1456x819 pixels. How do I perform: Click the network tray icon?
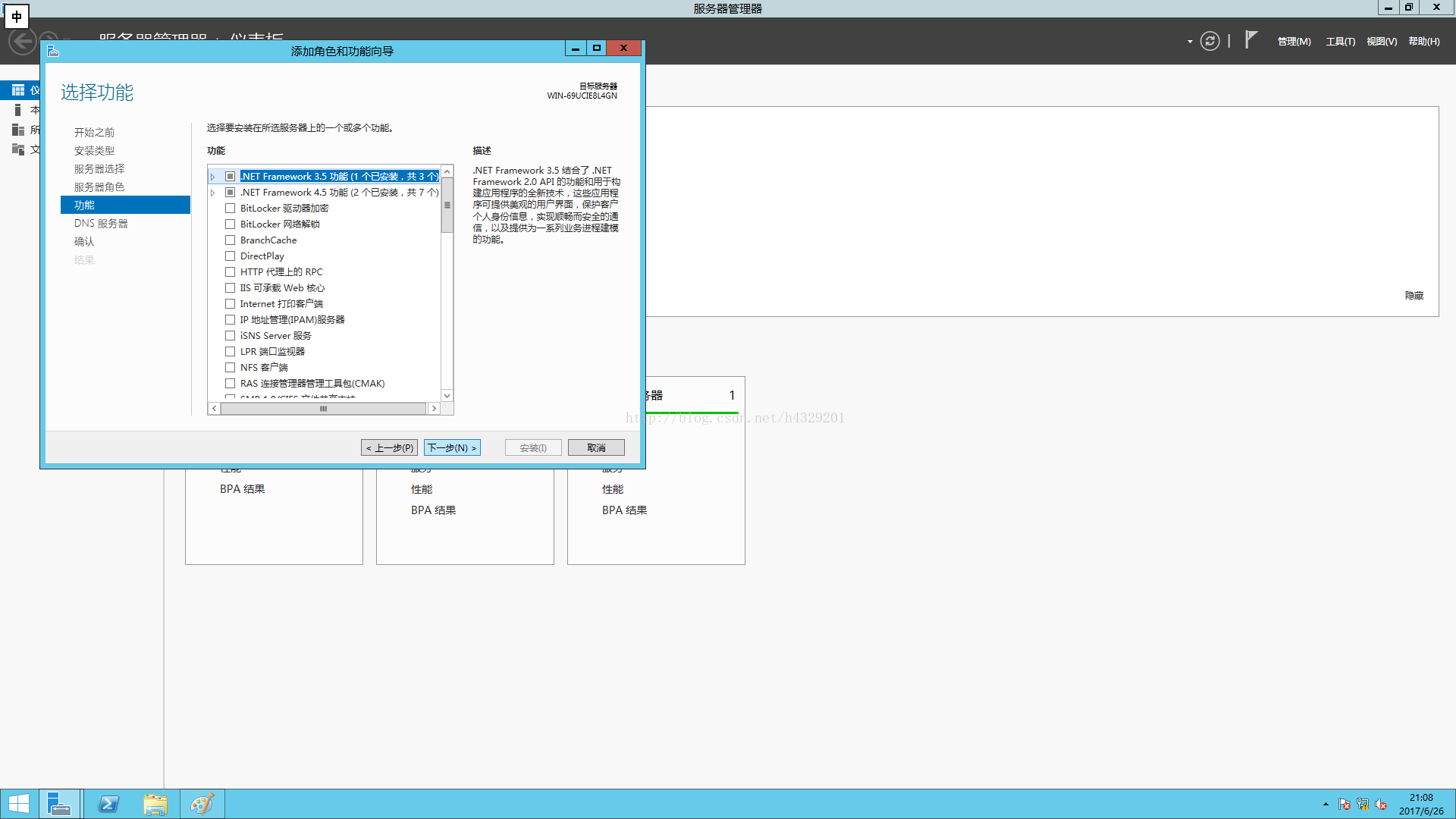(x=1363, y=805)
